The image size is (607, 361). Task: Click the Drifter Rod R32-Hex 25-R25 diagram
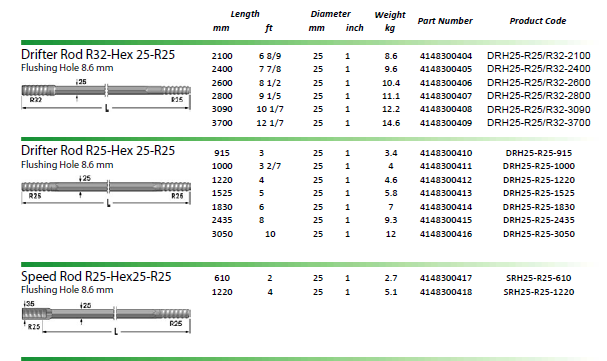click(x=106, y=95)
